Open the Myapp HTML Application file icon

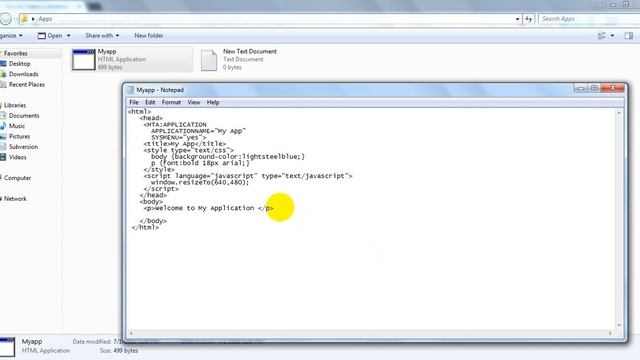coord(84,60)
